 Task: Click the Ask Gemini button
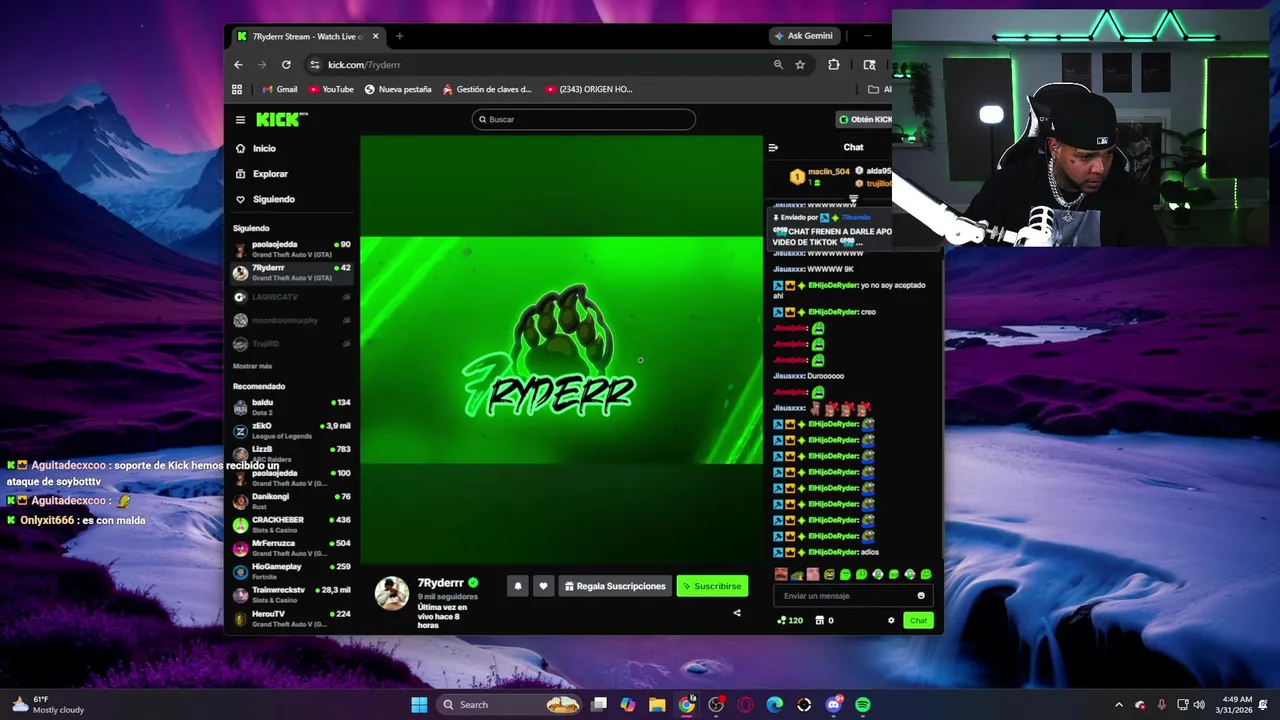(803, 36)
